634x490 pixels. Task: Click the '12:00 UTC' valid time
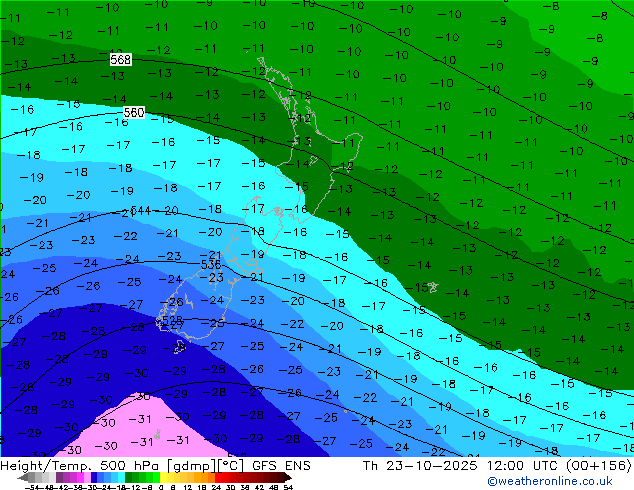524,466
